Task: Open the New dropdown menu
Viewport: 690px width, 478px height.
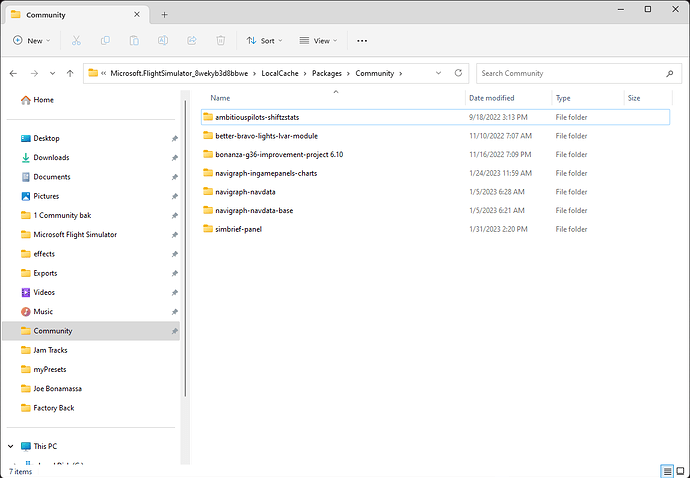Action: click(x=30, y=41)
